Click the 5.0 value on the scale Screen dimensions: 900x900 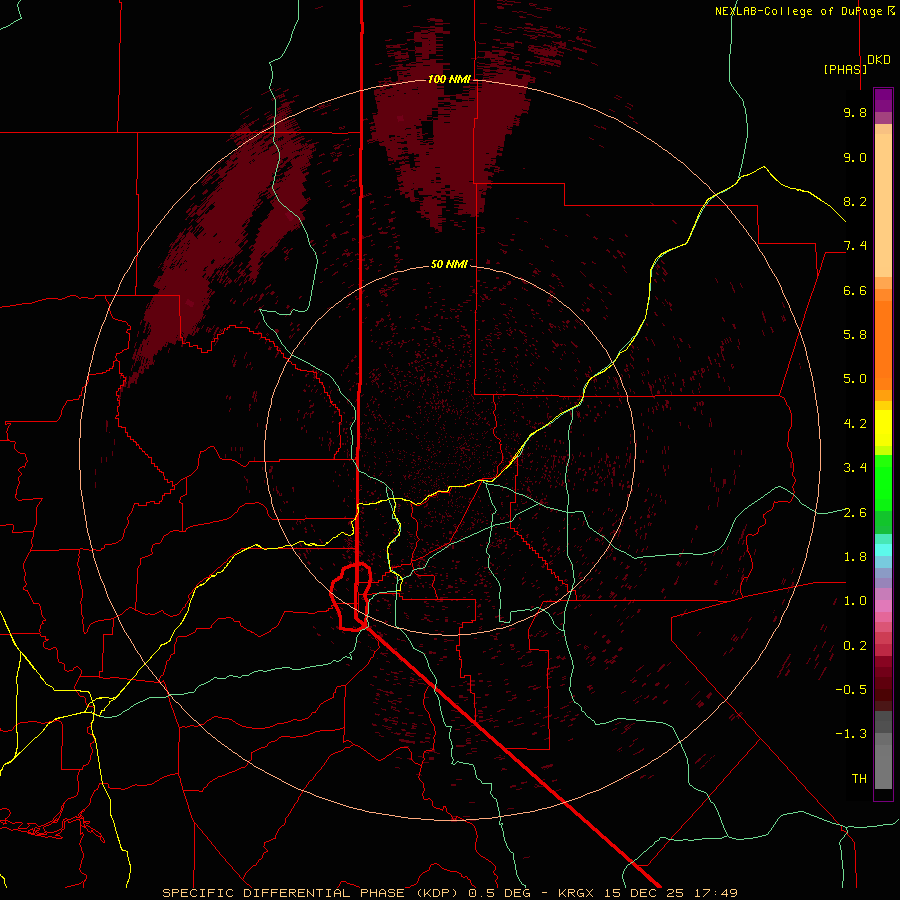855,379
